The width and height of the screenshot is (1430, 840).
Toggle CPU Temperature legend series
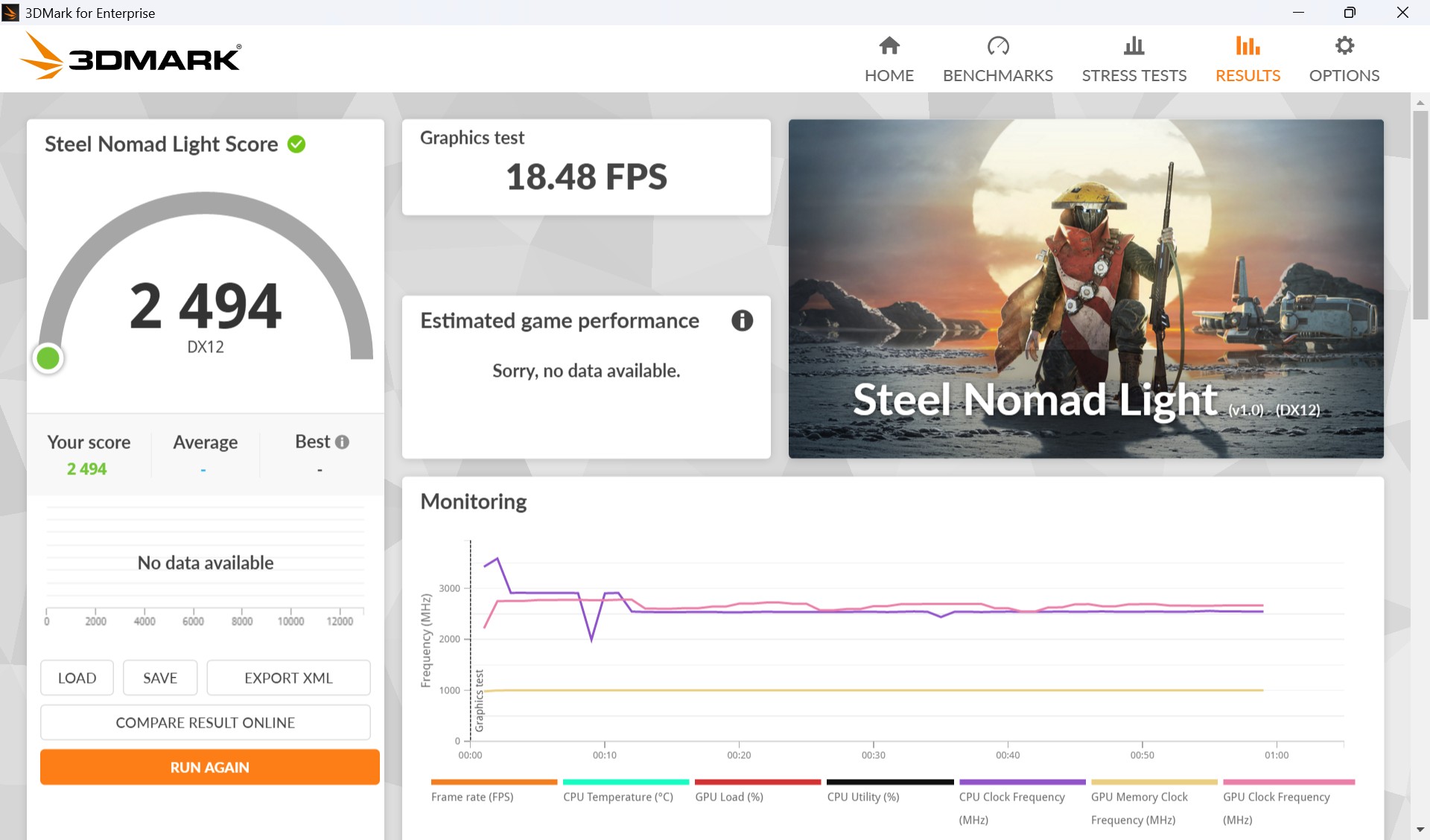pyautogui.click(x=617, y=797)
